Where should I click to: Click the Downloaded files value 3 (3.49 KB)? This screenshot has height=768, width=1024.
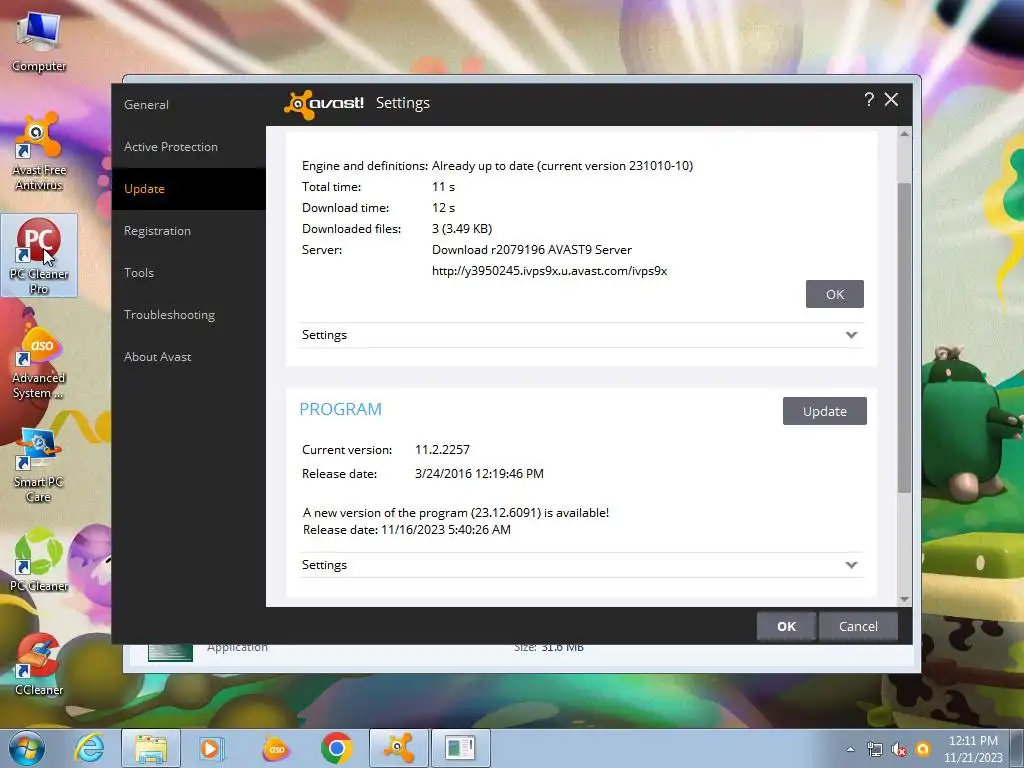tap(462, 229)
